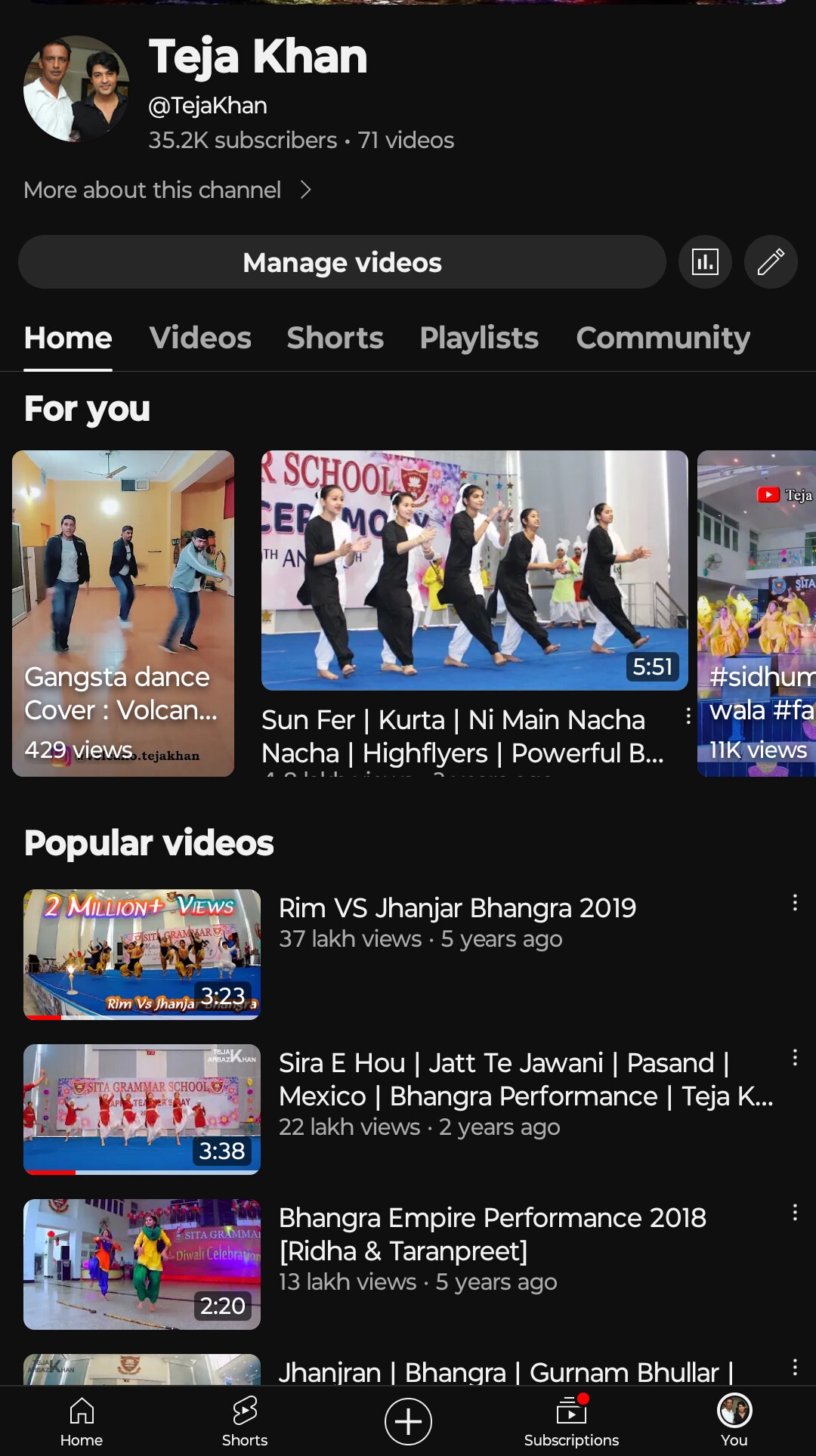
Task: Open options for Bhangra Empire Performance 2018
Action: point(795,1213)
